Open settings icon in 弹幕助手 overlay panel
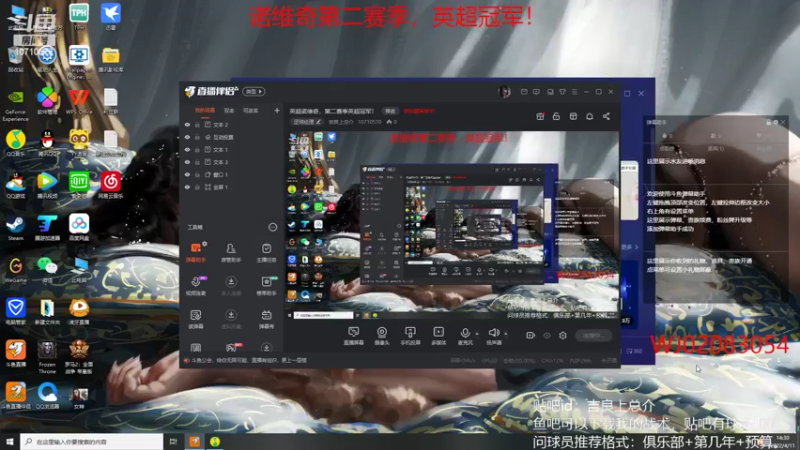 pyautogui.click(x=776, y=122)
